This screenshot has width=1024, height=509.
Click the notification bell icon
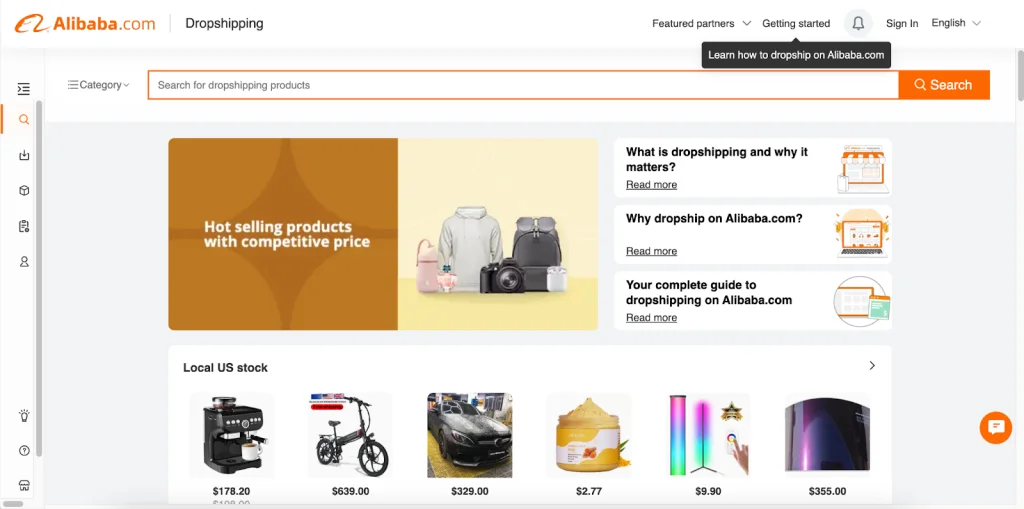point(858,23)
